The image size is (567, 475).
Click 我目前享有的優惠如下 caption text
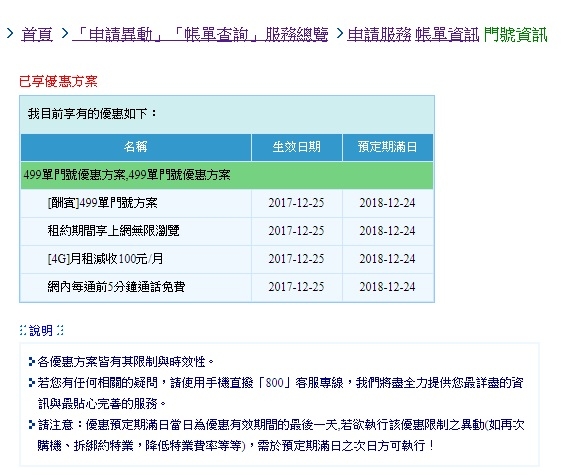point(93,114)
